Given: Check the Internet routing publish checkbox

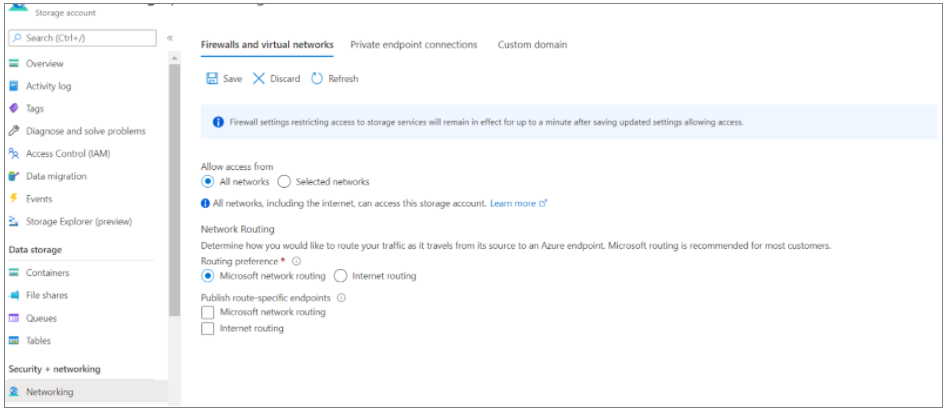Looking at the screenshot, I should click(208, 328).
